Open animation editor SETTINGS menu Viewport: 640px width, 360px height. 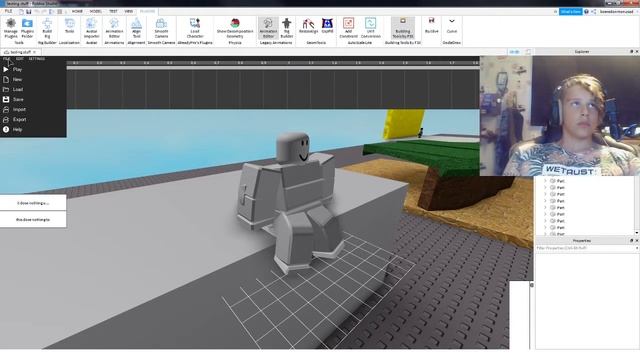point(37,59)
